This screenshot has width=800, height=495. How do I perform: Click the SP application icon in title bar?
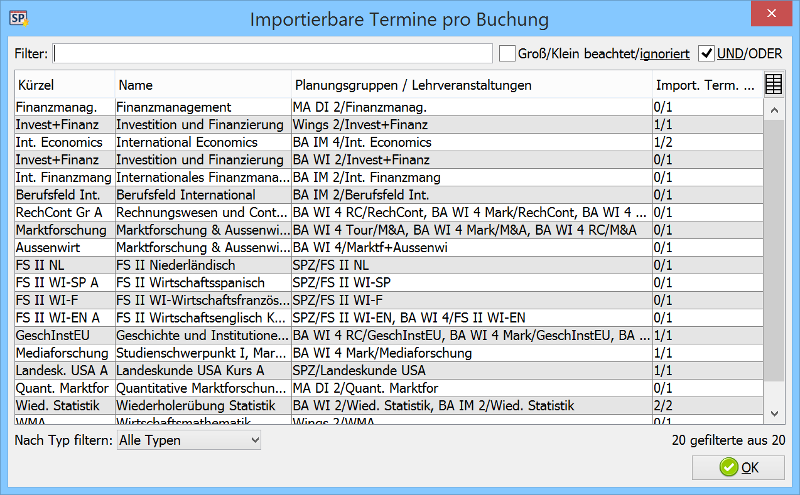(x=19, y=19)
